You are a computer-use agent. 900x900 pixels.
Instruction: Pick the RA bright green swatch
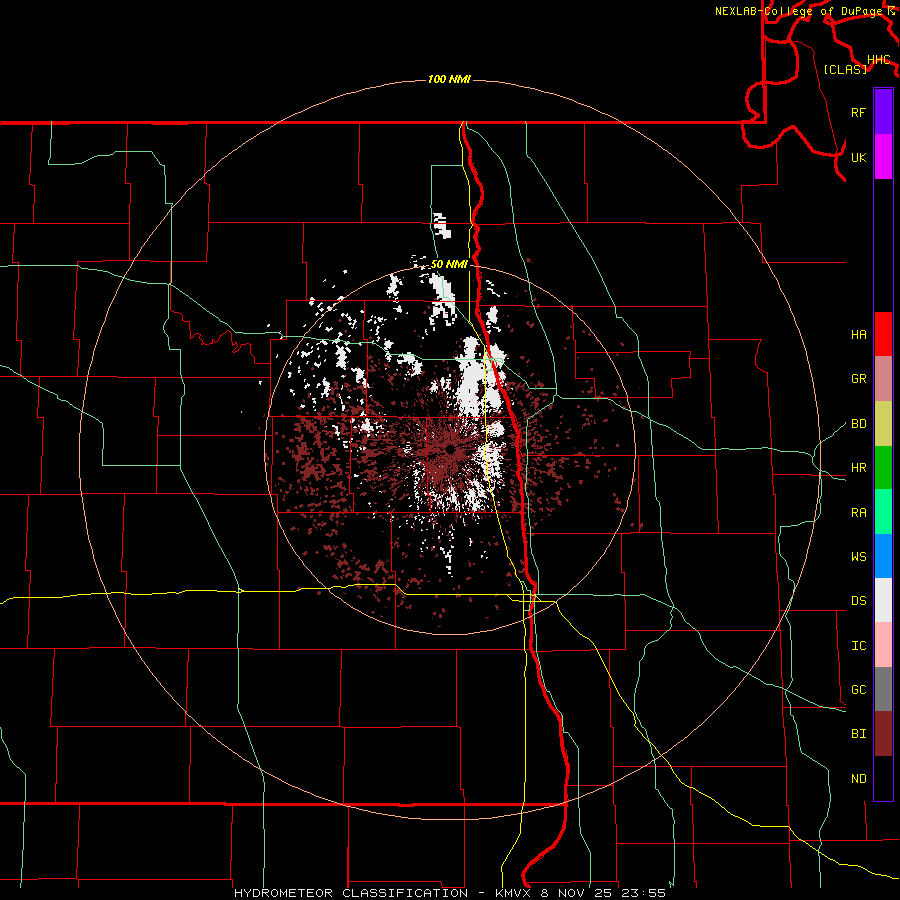pyautogui.click(x=883, y=512)
